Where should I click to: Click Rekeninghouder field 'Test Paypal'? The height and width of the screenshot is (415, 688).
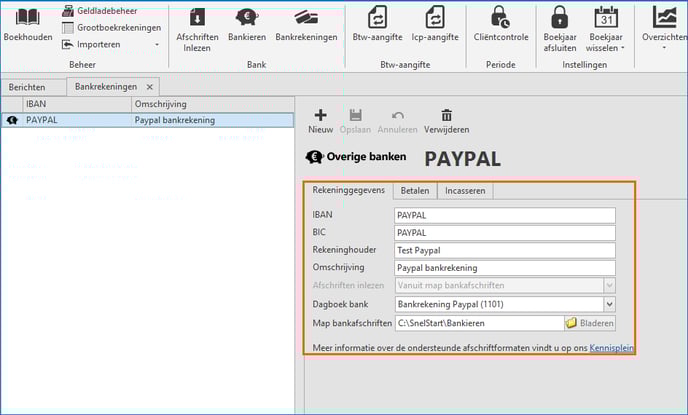coord(505,250)
